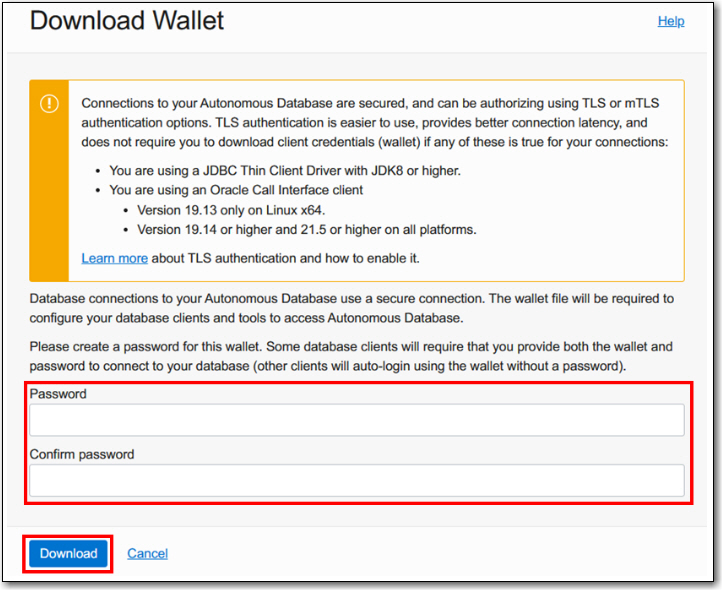The image size is (722, 590).
Task: Click the Password field label
Action: click(x=58, y=394)
